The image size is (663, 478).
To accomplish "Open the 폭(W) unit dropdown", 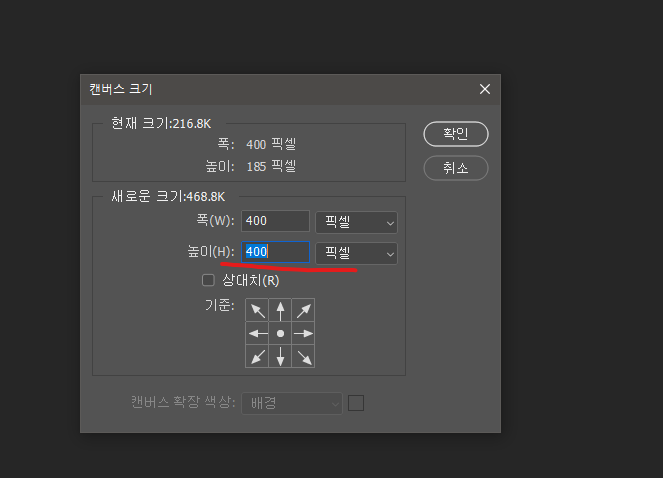I will (x=356, y=222).
